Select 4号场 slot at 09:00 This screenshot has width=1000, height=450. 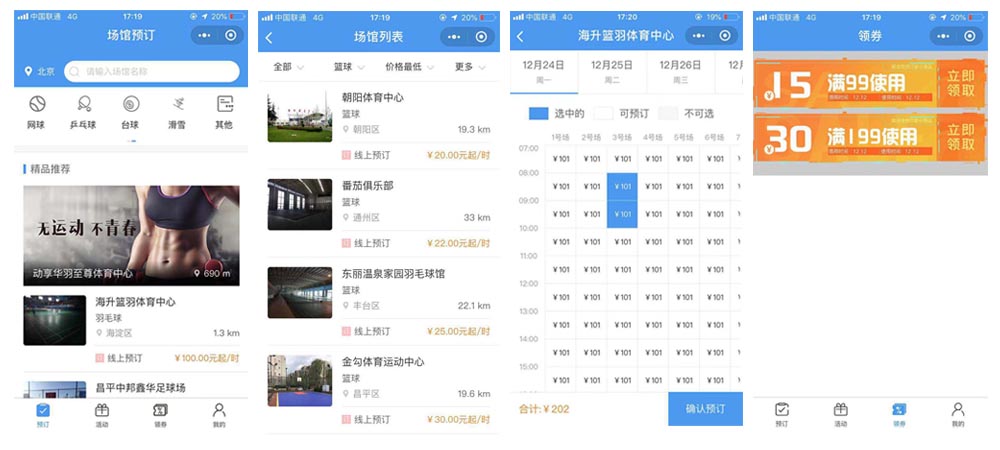(x=653, y=214)
